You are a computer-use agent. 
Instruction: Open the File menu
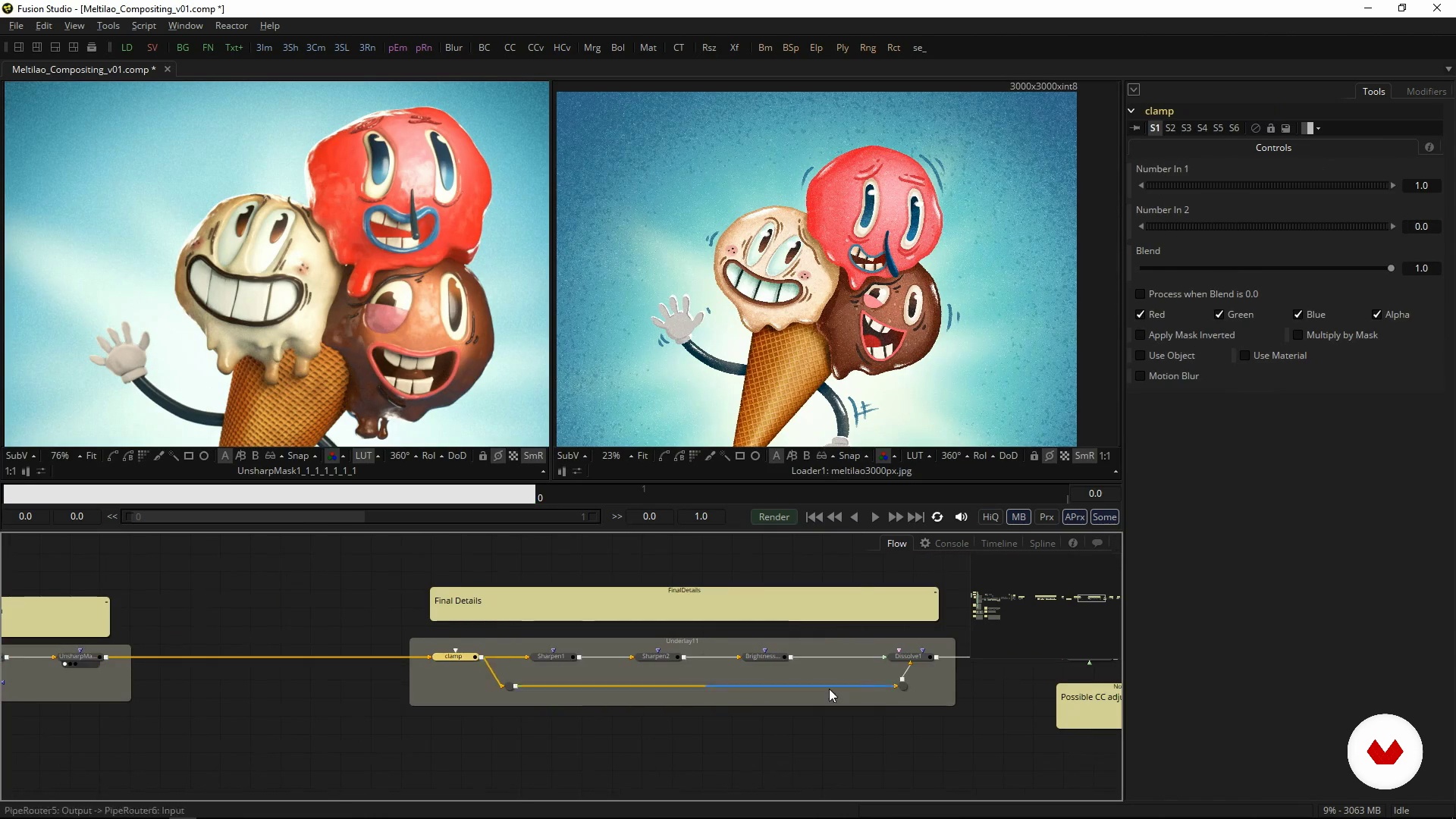[x=16, y=26]
